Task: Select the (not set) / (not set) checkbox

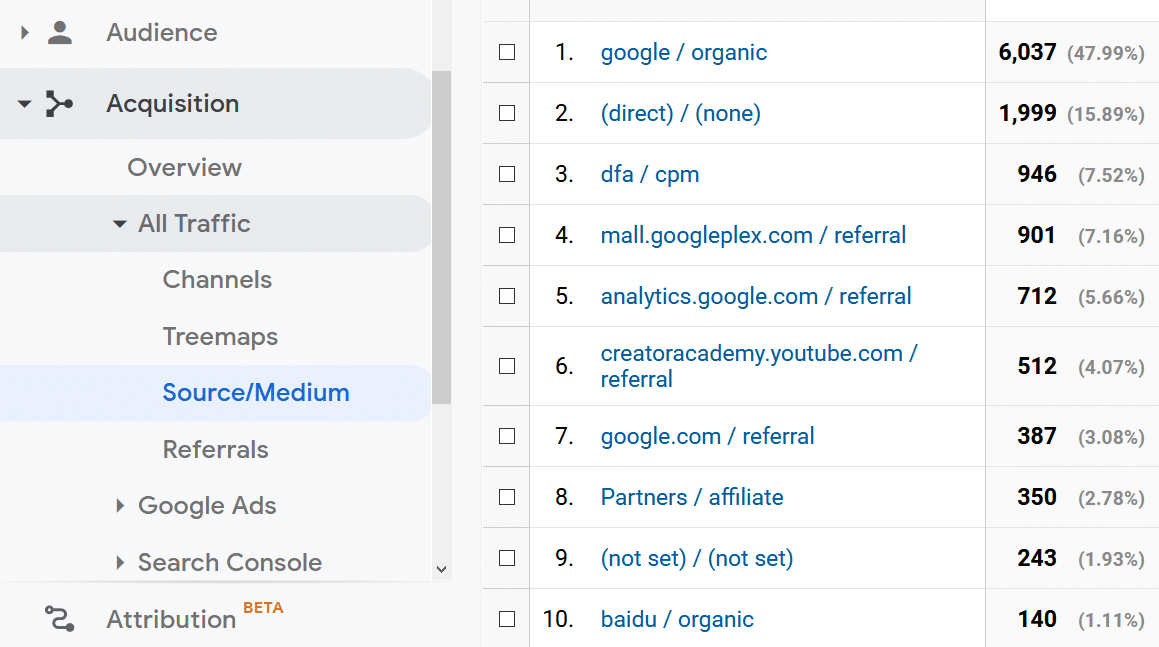Action: (506, 558)
